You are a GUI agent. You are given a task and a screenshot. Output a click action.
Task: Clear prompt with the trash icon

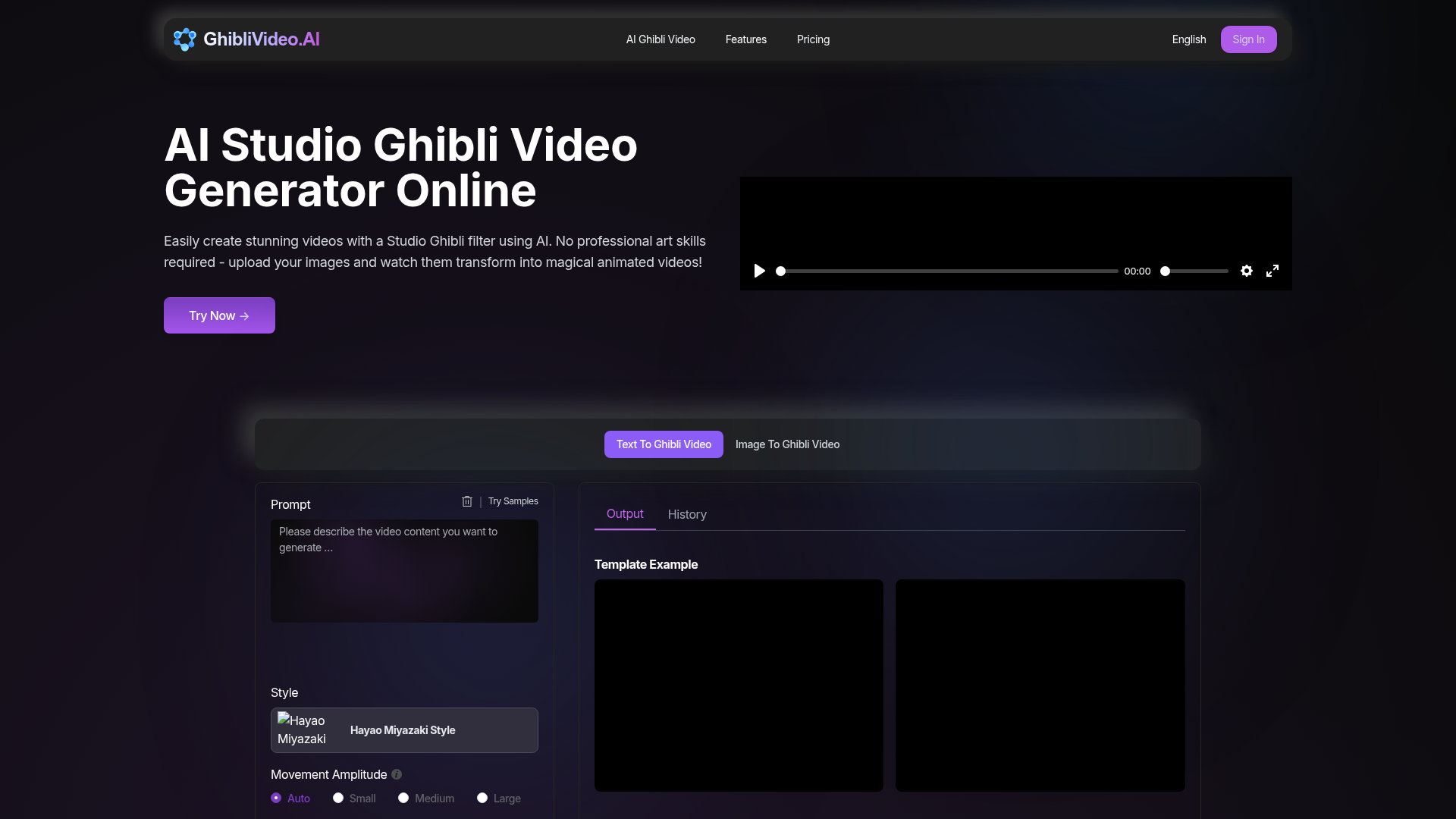[467, 501]
